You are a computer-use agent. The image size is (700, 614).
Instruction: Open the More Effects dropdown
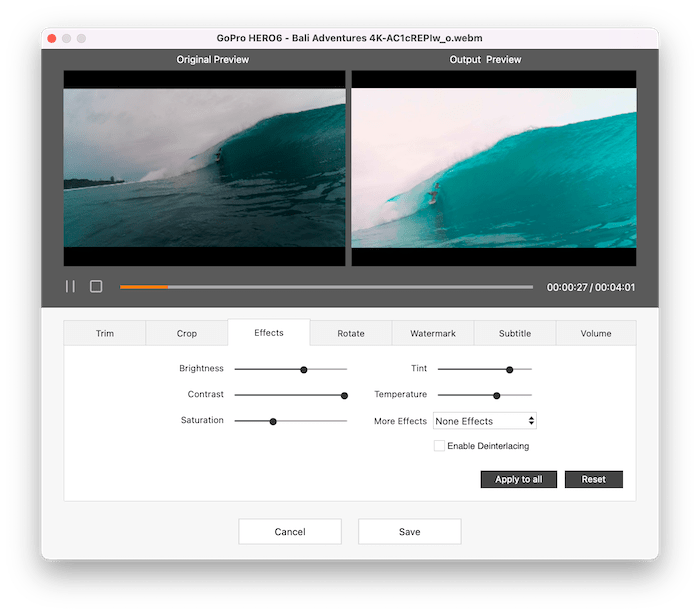pos(485,421)
